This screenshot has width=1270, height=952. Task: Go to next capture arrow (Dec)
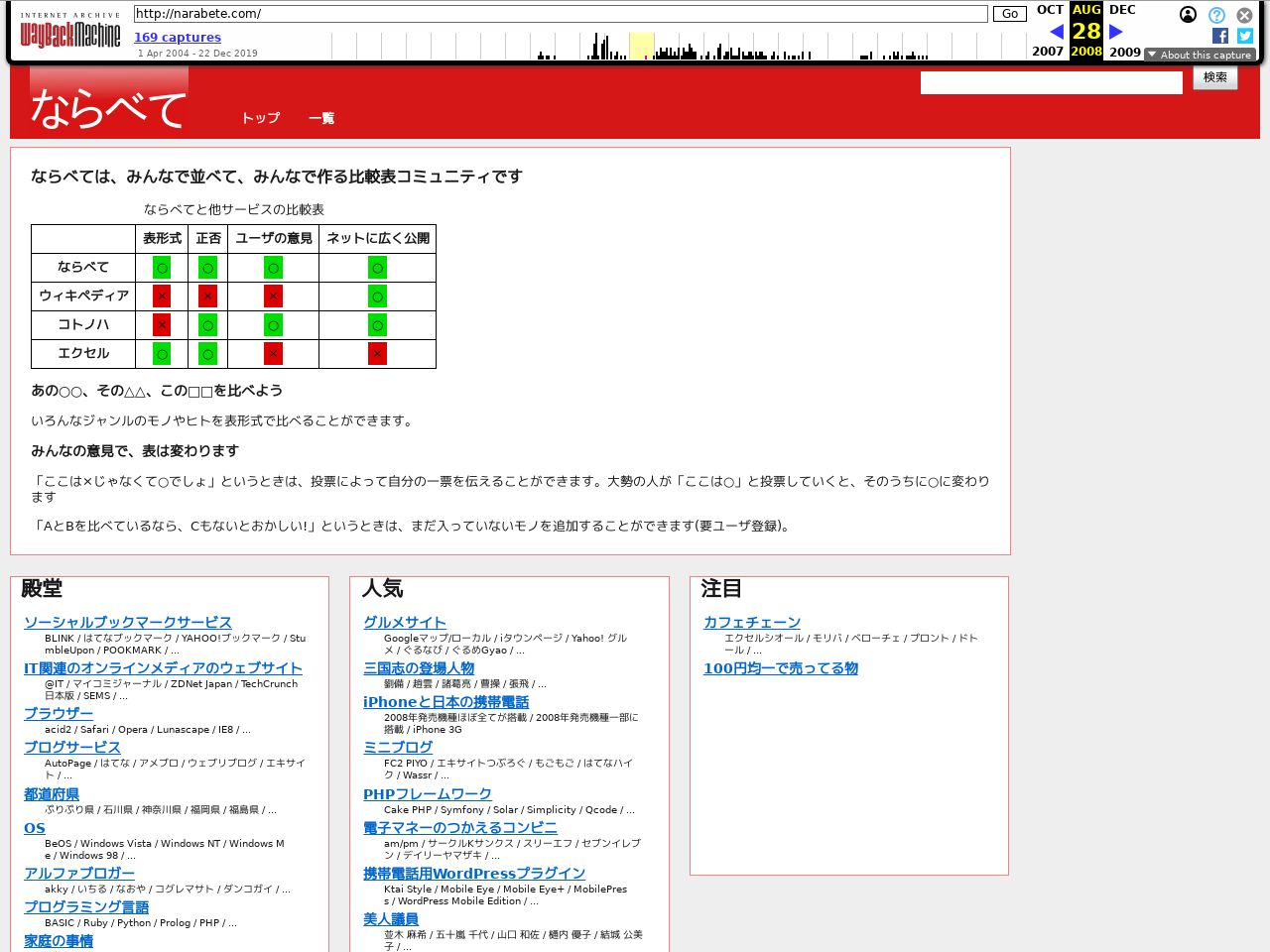click(1115, 32)
